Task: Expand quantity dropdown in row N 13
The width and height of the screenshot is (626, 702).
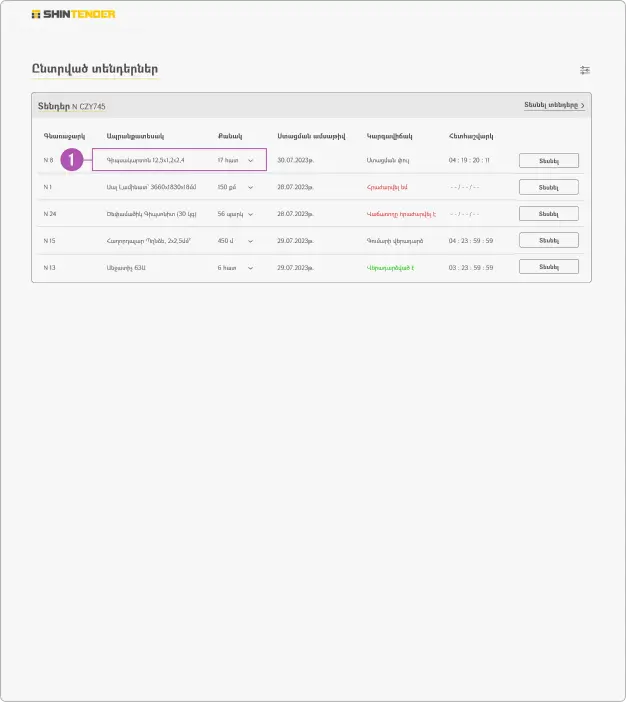Action: 250,267
